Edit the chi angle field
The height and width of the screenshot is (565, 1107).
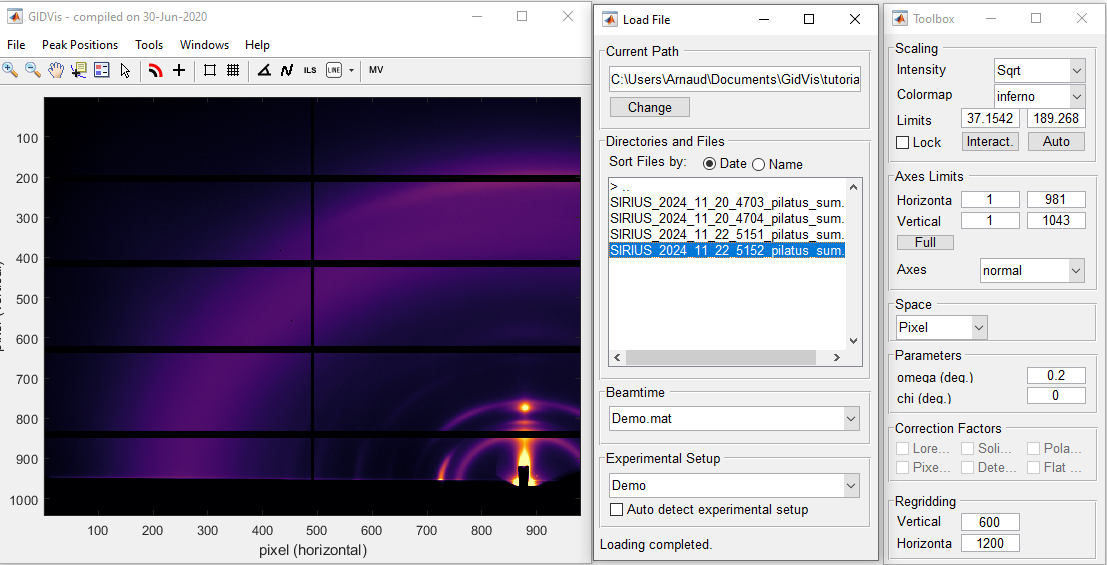click(1056, 396)
